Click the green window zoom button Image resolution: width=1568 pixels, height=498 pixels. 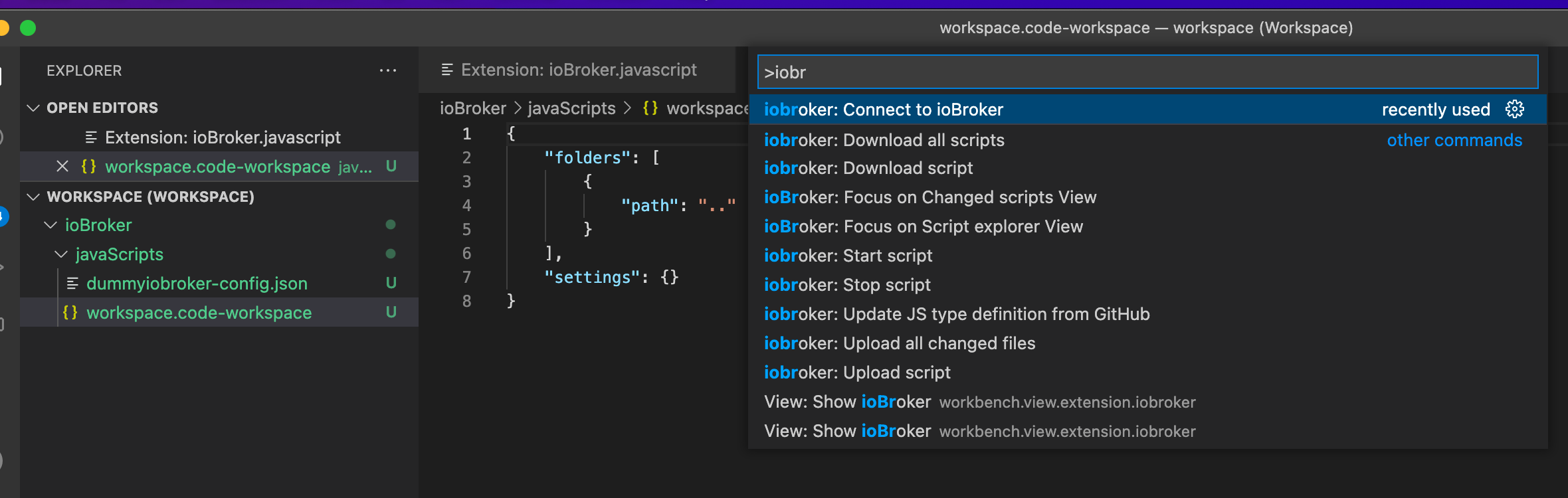coord(28,28)
